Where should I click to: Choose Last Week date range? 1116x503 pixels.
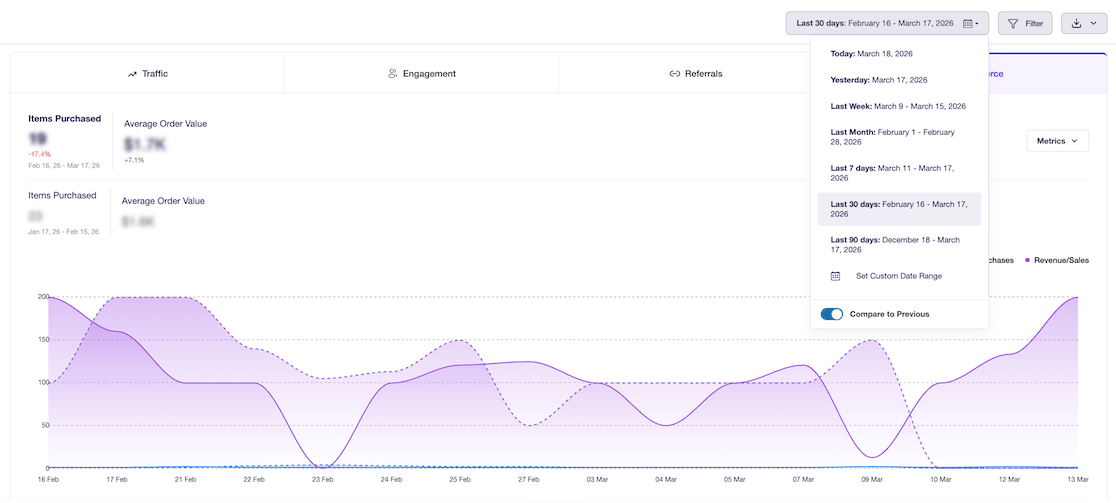[x=899, y=106]
